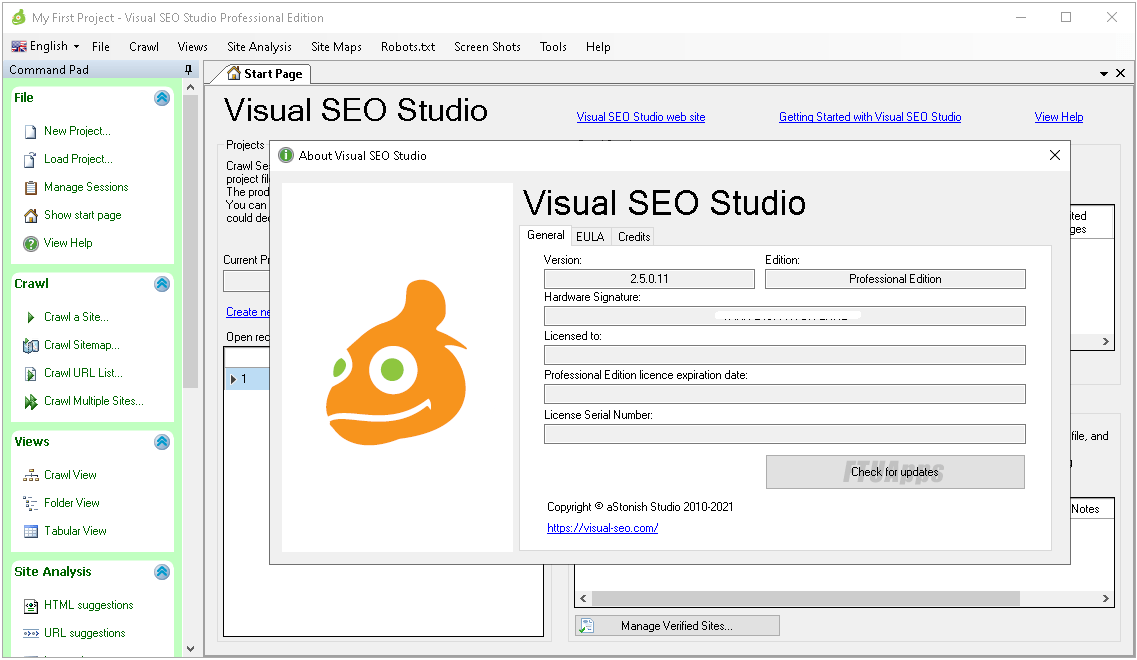Open the Folder View icon
The height and width of the screenshot is (660, 1137).
(x=31, y=503)
